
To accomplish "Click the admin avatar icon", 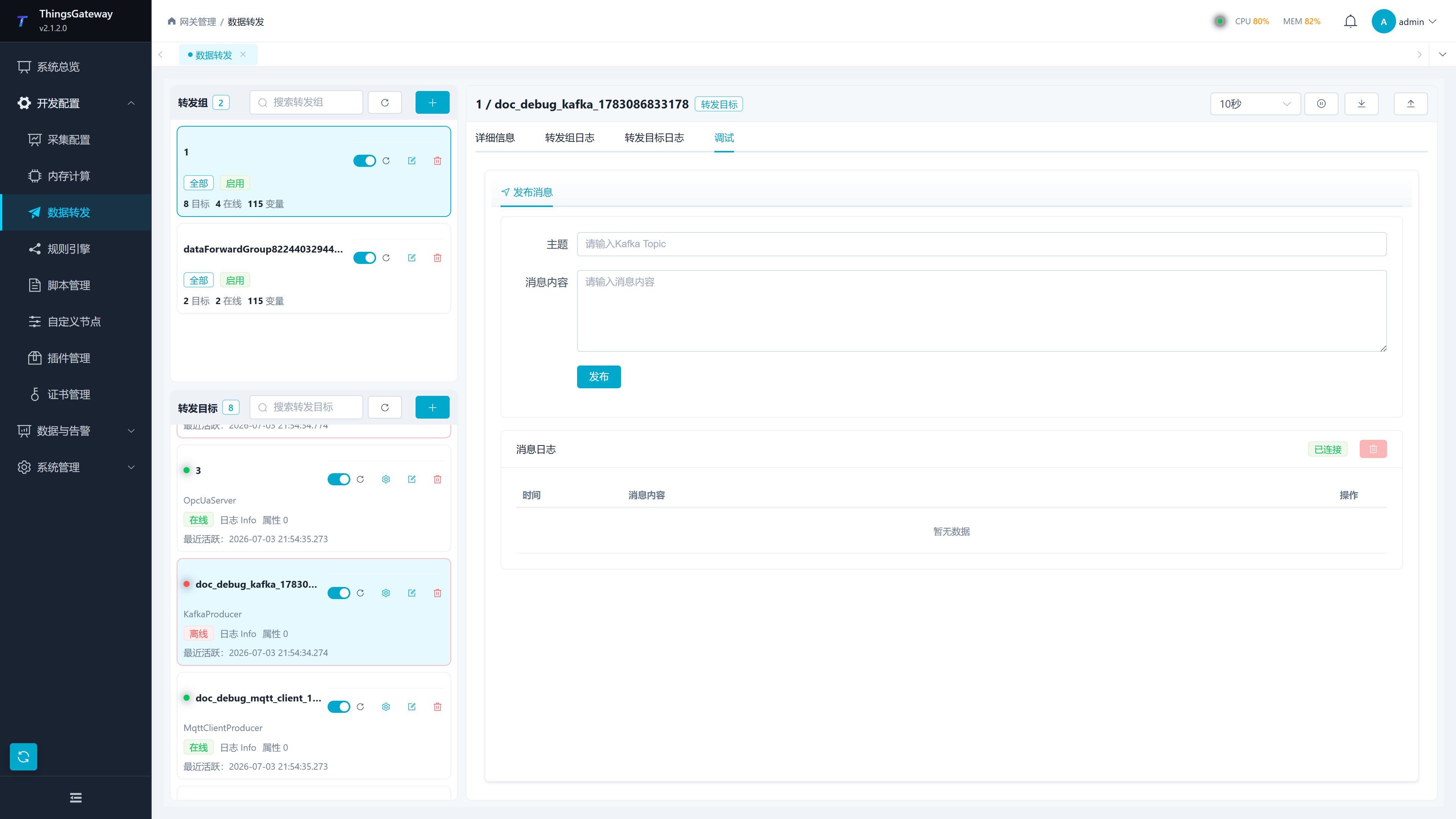I will pyautogui.click(x=1383, y=22).
